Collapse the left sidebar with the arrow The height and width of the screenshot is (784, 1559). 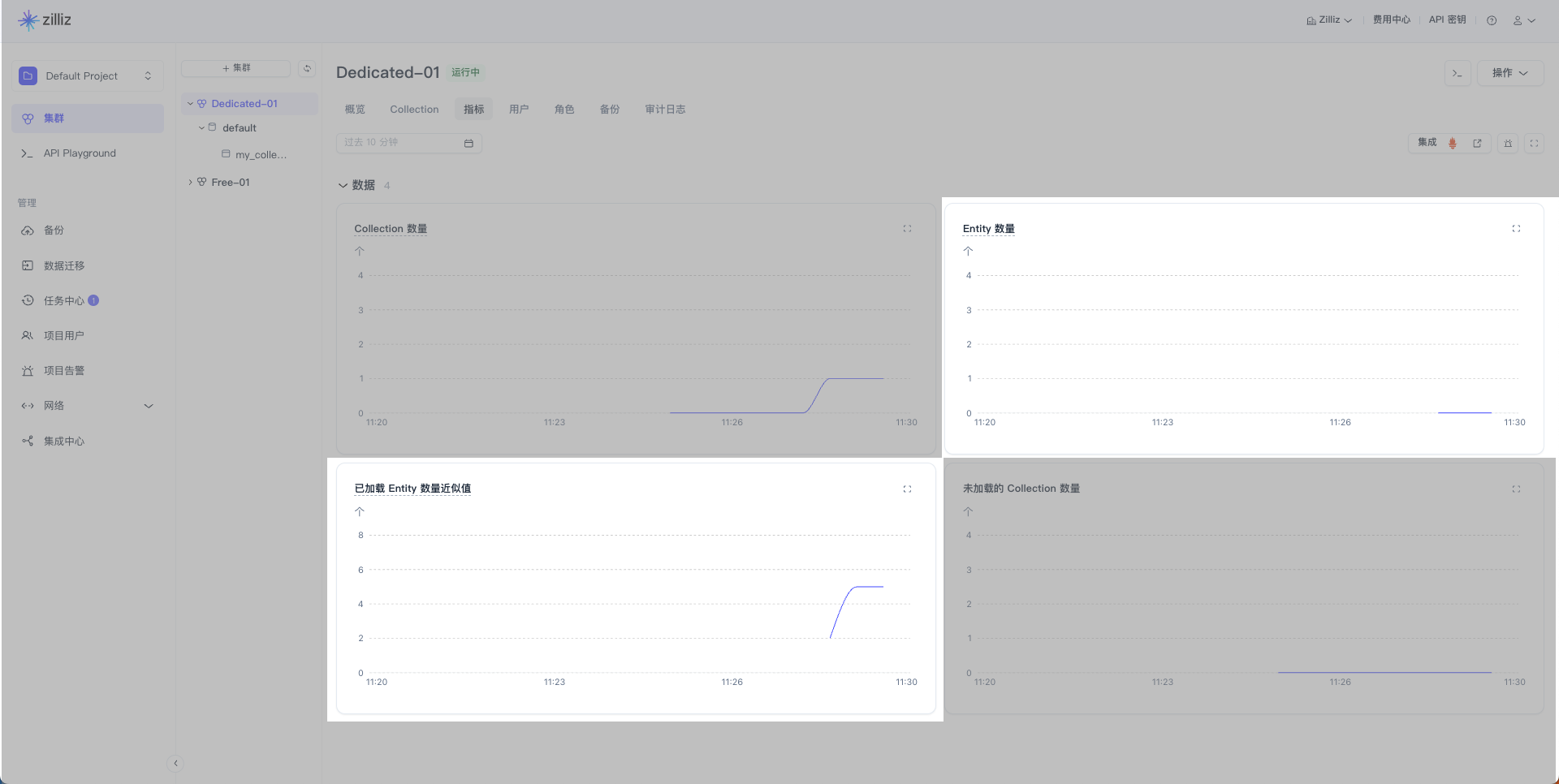[175, 763]
